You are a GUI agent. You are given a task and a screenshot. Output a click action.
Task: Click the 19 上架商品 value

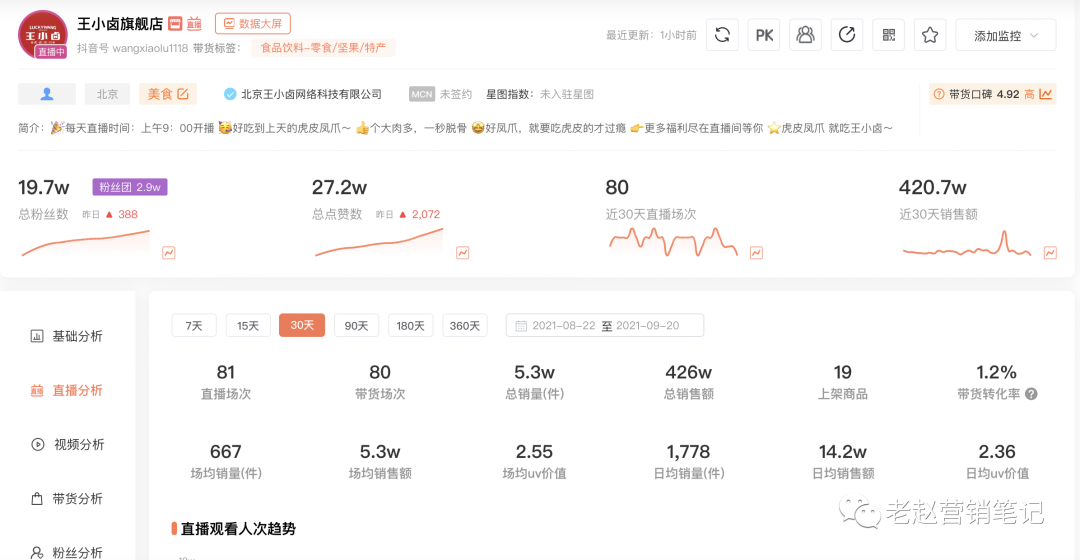click(842, 373)
